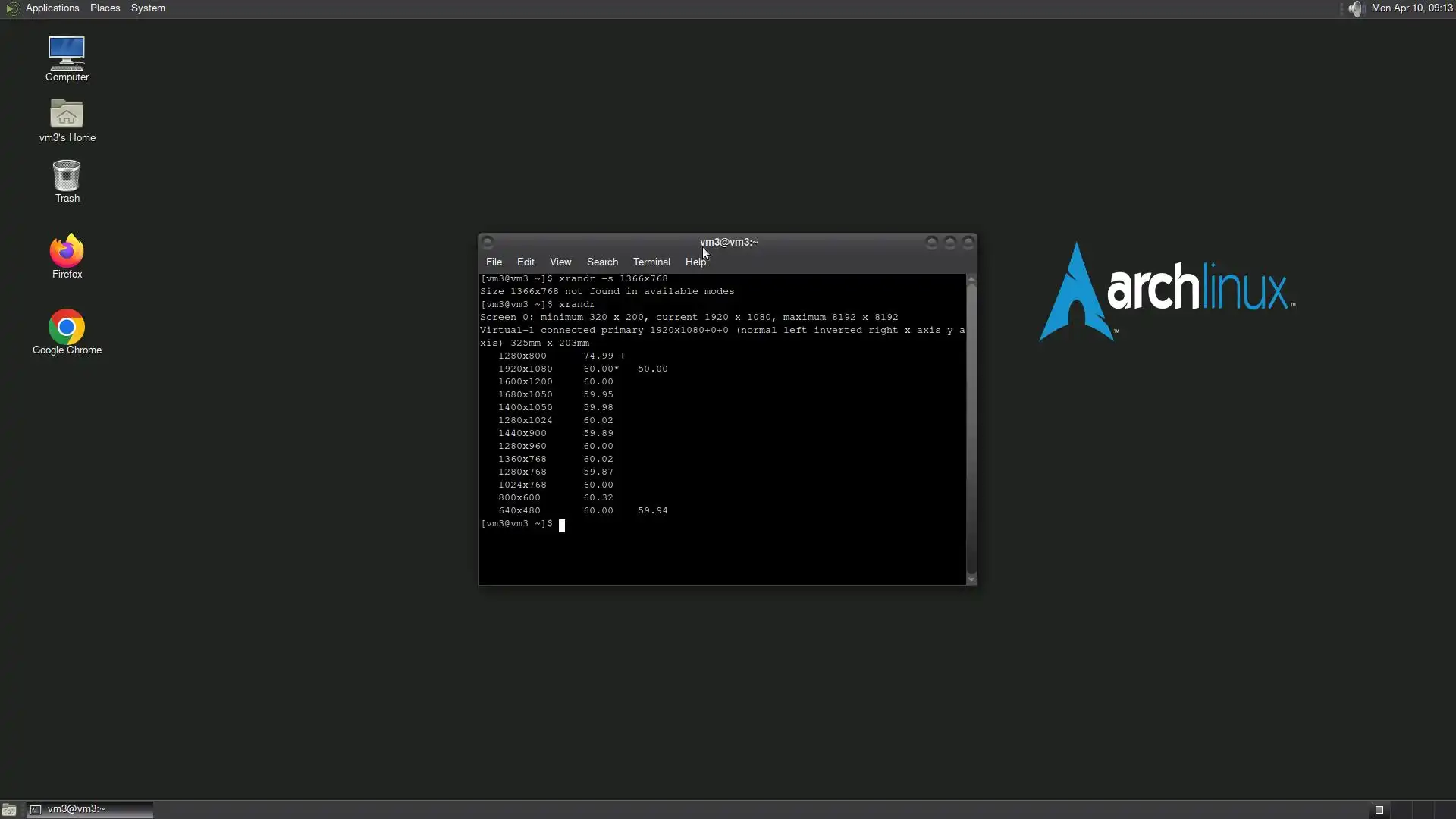Viewport: 1456px width, 819px height.
Task: Click the workspace switcher square at bottom right
Action: coord(1379,810)
